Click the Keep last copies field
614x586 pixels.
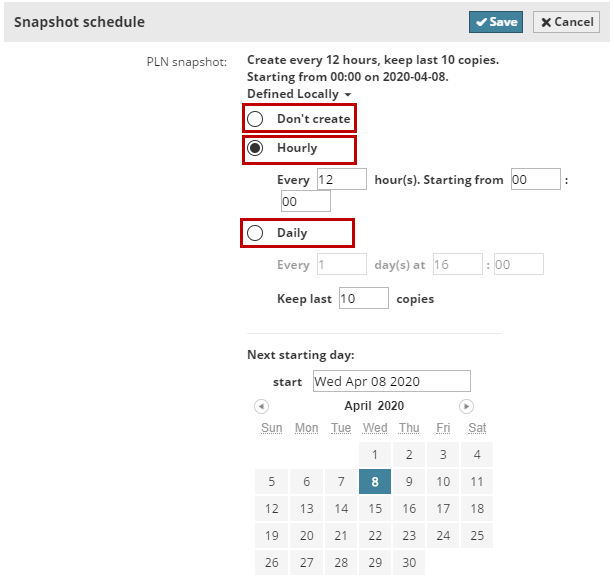364,298
